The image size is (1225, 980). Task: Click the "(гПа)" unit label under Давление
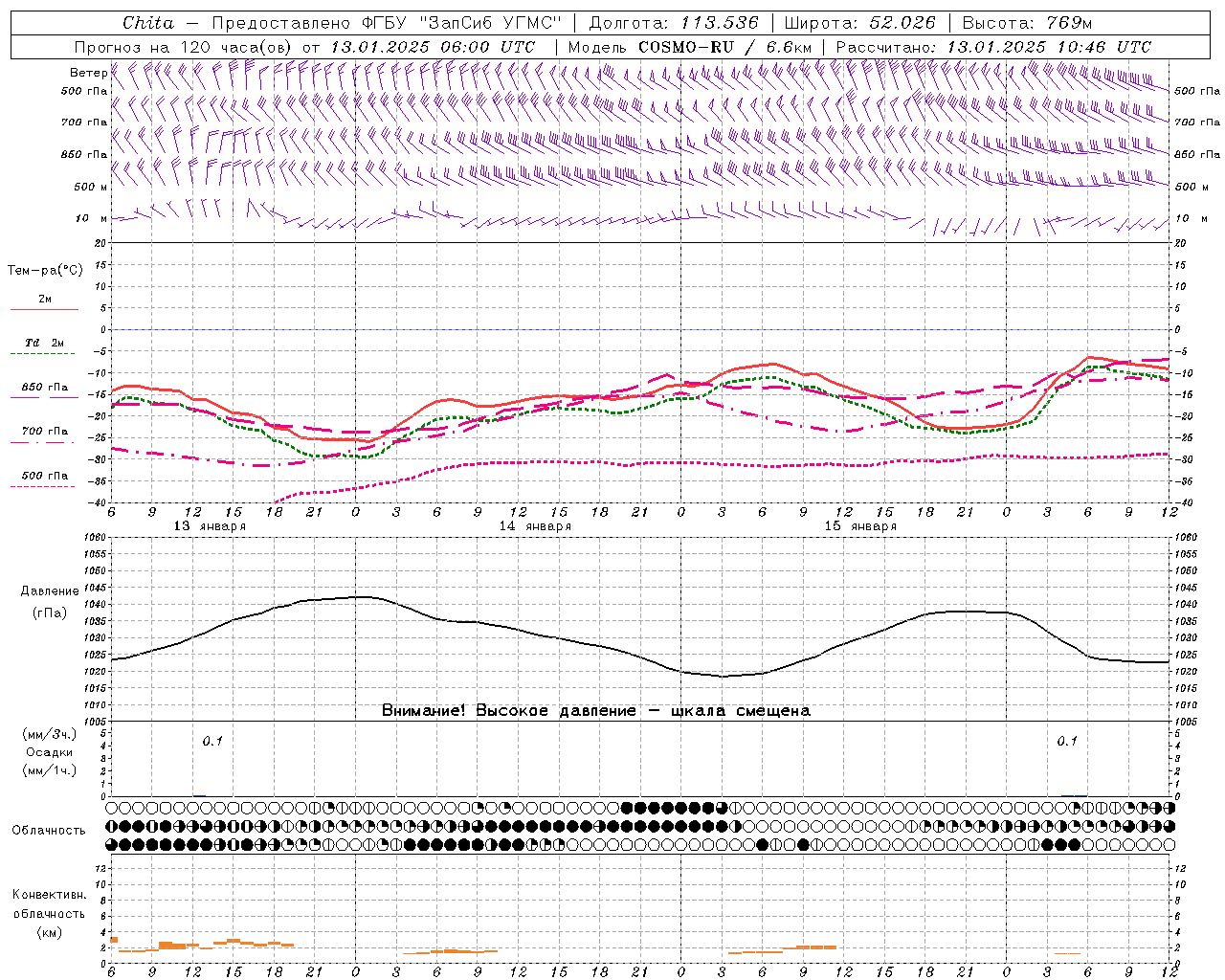[50, 612]
